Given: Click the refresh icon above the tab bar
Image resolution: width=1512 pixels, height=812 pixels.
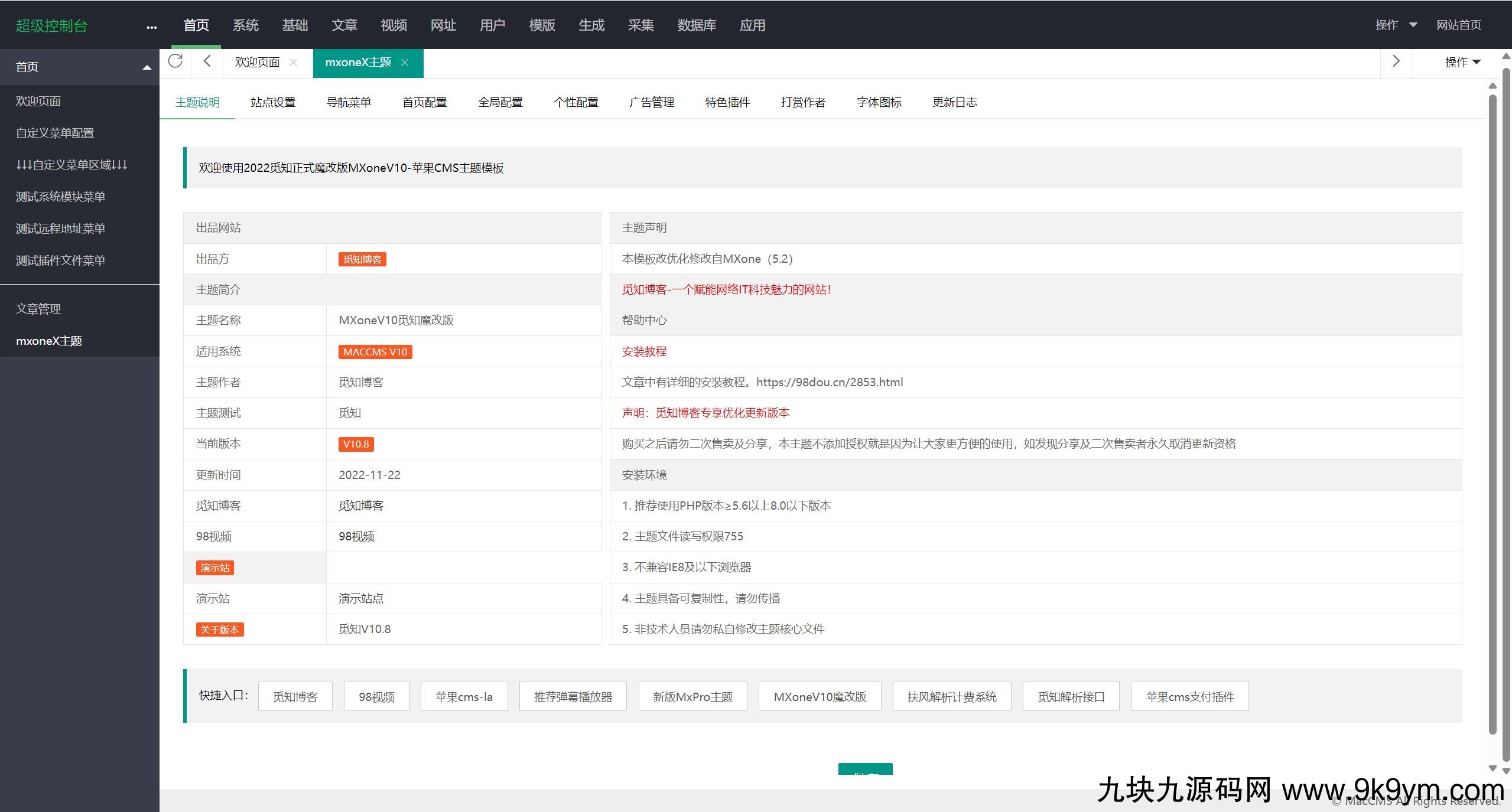Looking at the screenshot, I should [x=175, y=61].
